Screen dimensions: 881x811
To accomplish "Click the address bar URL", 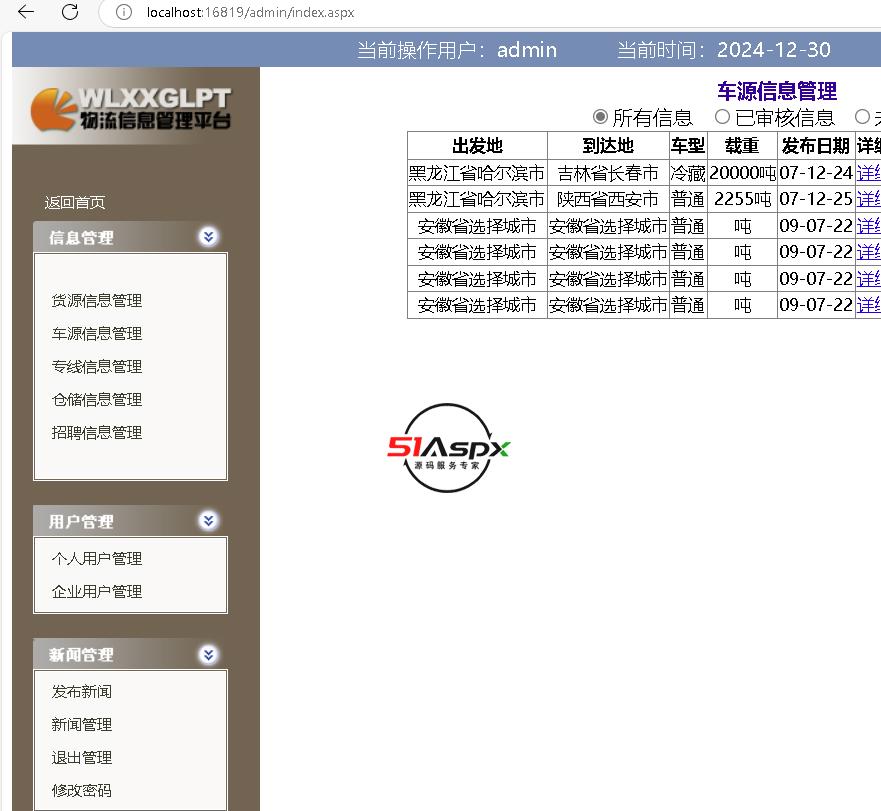I will 250,12.
